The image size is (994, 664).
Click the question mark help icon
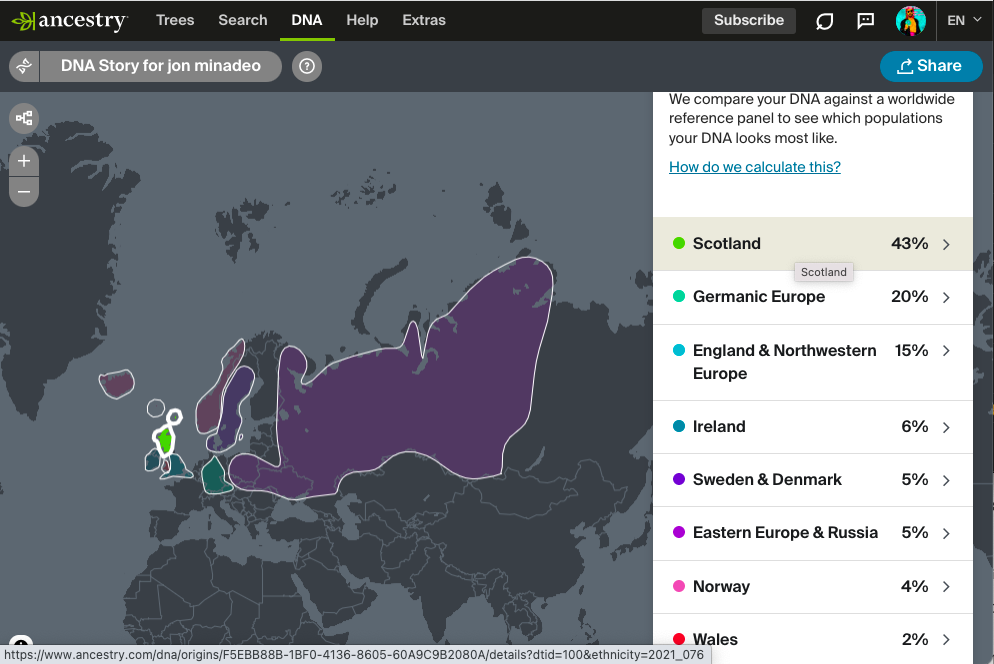(307, 66)
